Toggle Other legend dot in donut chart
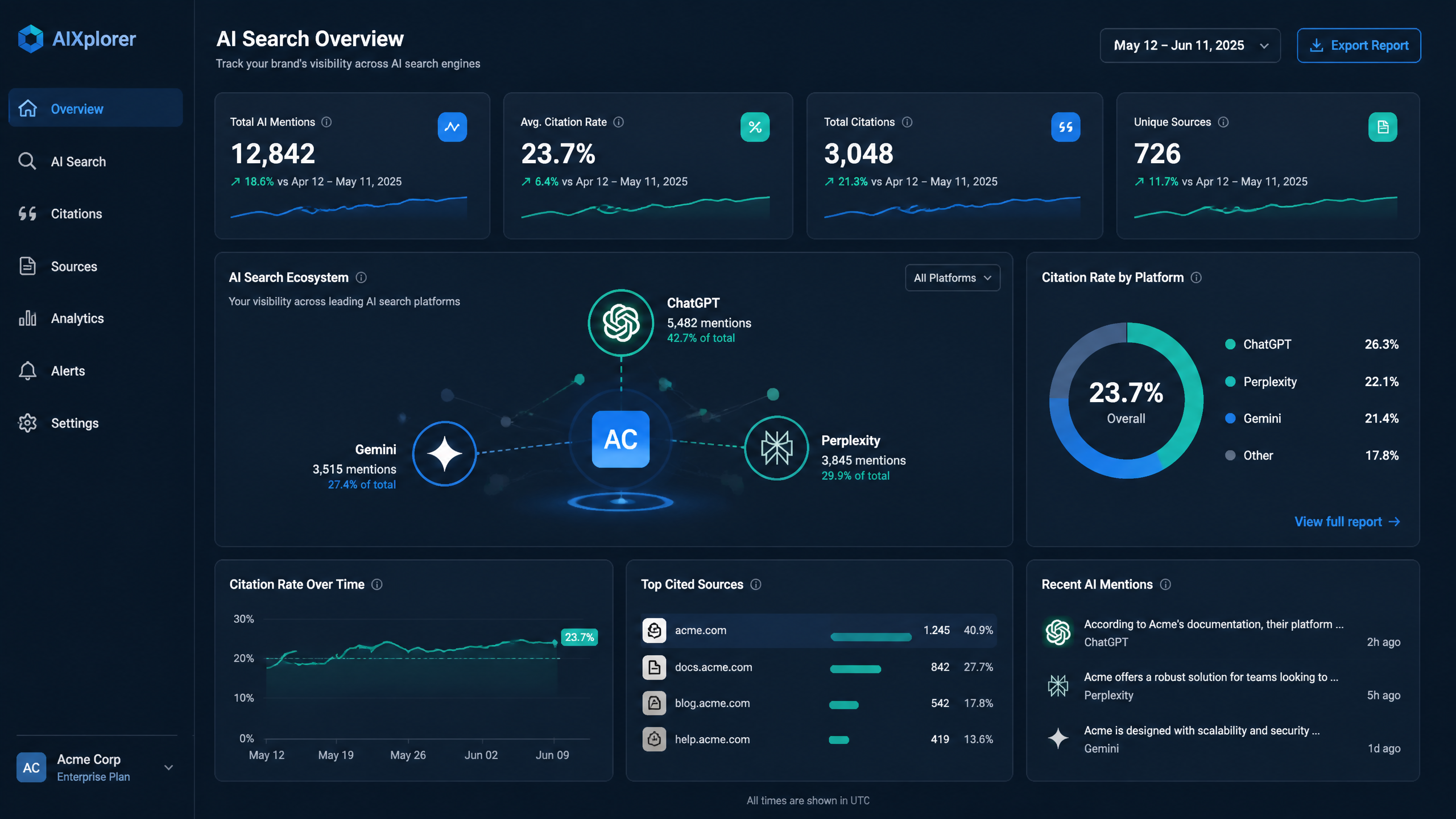1456x819 pixels. 1230,455
